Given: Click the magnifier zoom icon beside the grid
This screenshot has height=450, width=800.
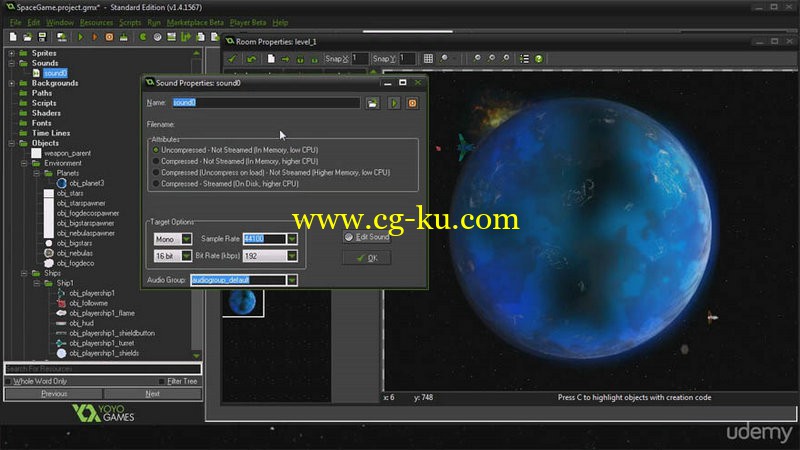Looking at the screenshot, I should pos(444,59).
